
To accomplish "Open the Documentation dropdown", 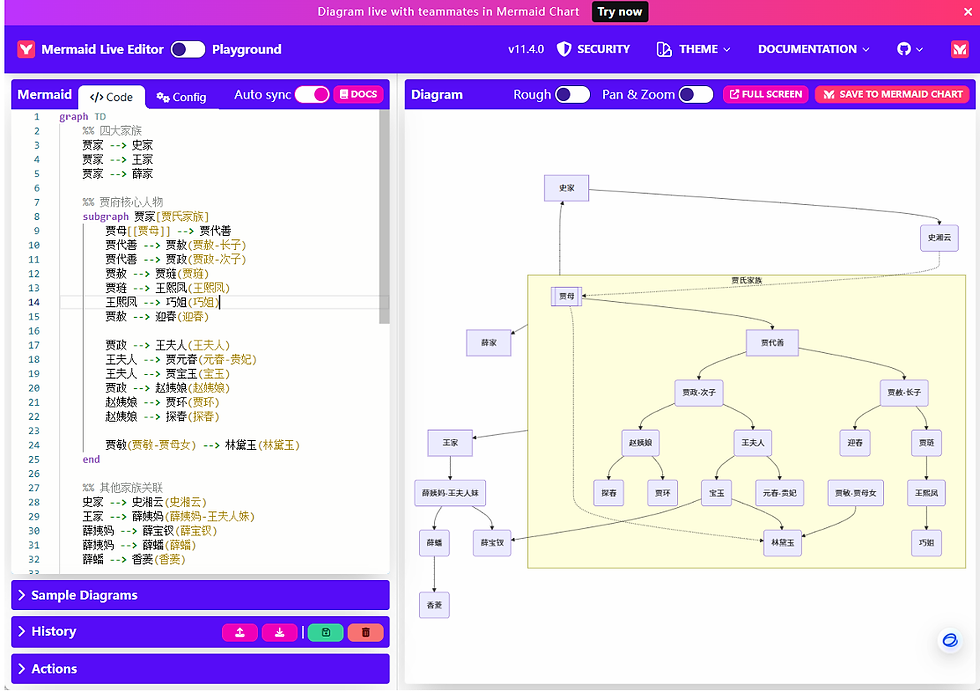I will point(814,49).
